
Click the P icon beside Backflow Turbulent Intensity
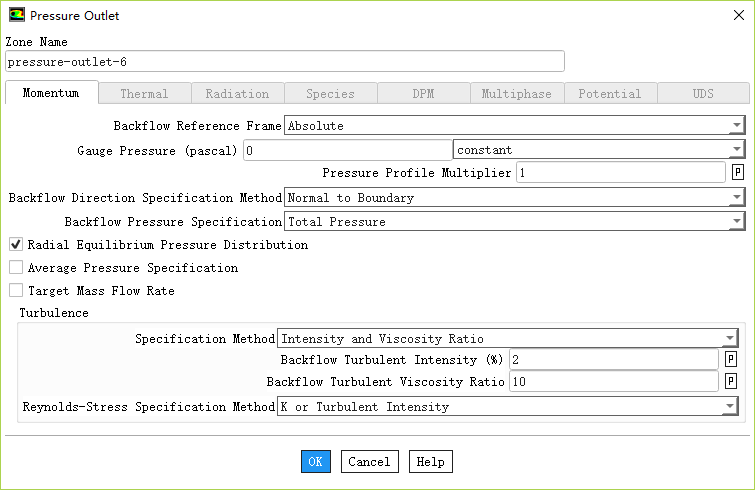pyautogui.click(x=731, y=359)
